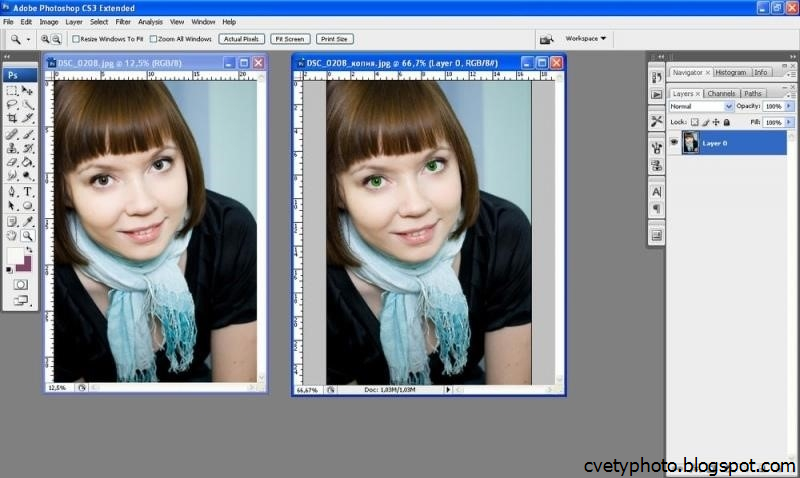This screenshot has width=800, height=478.
Task: Change screen mode from the toolbox
Action: [x=20, y=300]
